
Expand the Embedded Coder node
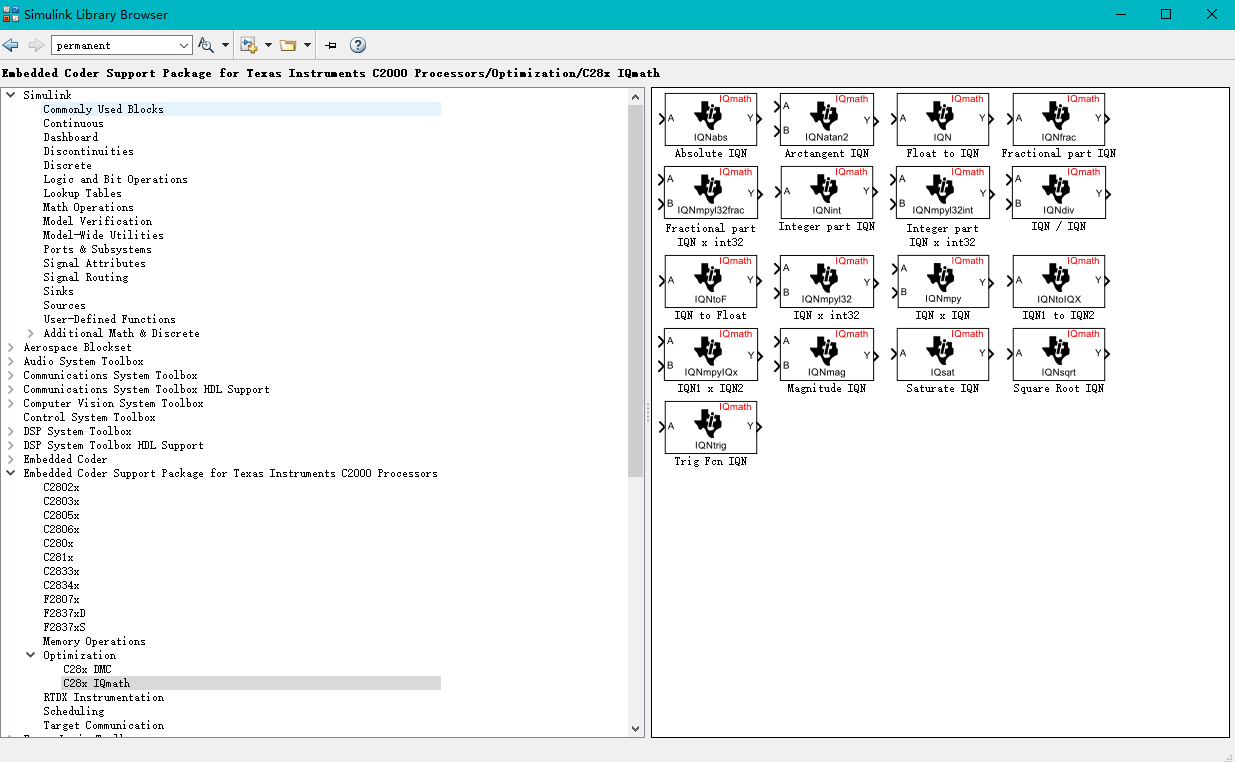[x=11, y=459]
